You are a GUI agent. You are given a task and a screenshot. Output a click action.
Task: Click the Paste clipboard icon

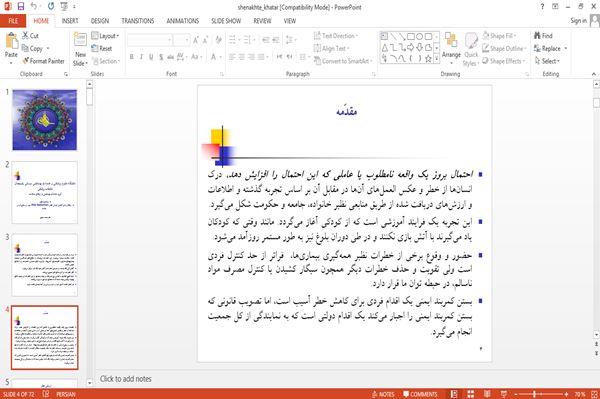pos(11,41)
